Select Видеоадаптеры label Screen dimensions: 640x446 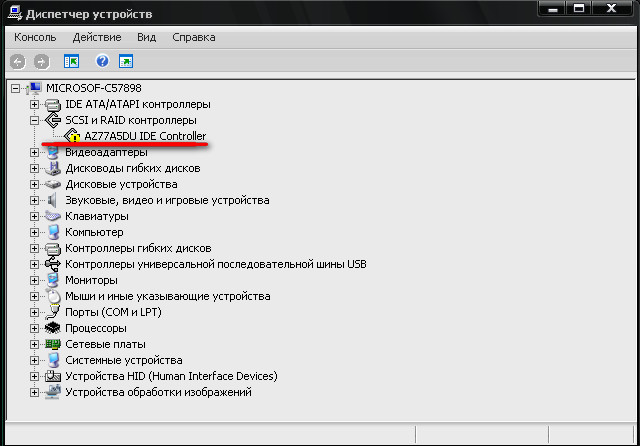[106, 153]
